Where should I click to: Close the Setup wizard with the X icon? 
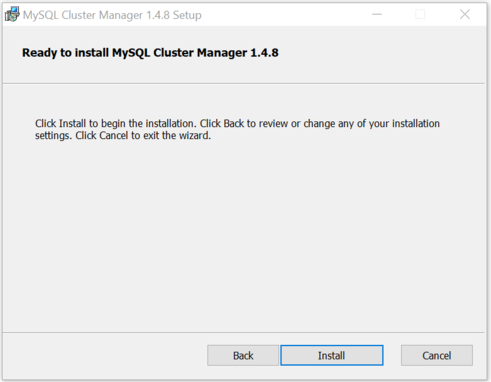click(x=465, y=14)
